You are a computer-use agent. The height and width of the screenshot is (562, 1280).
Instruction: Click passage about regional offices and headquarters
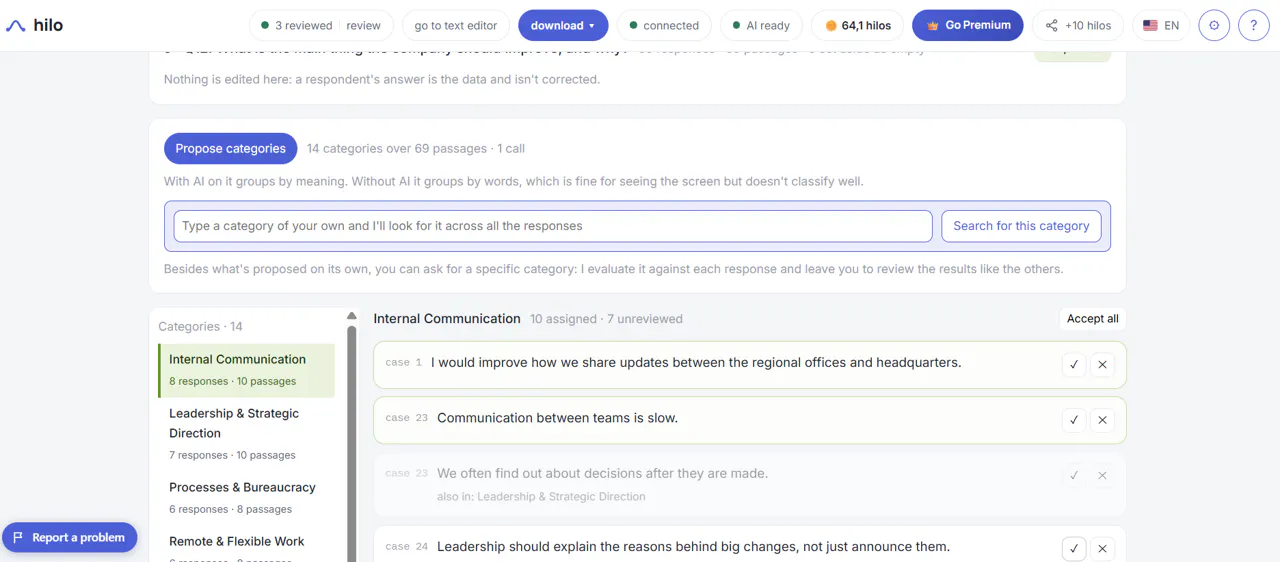(x=696, y=362)
